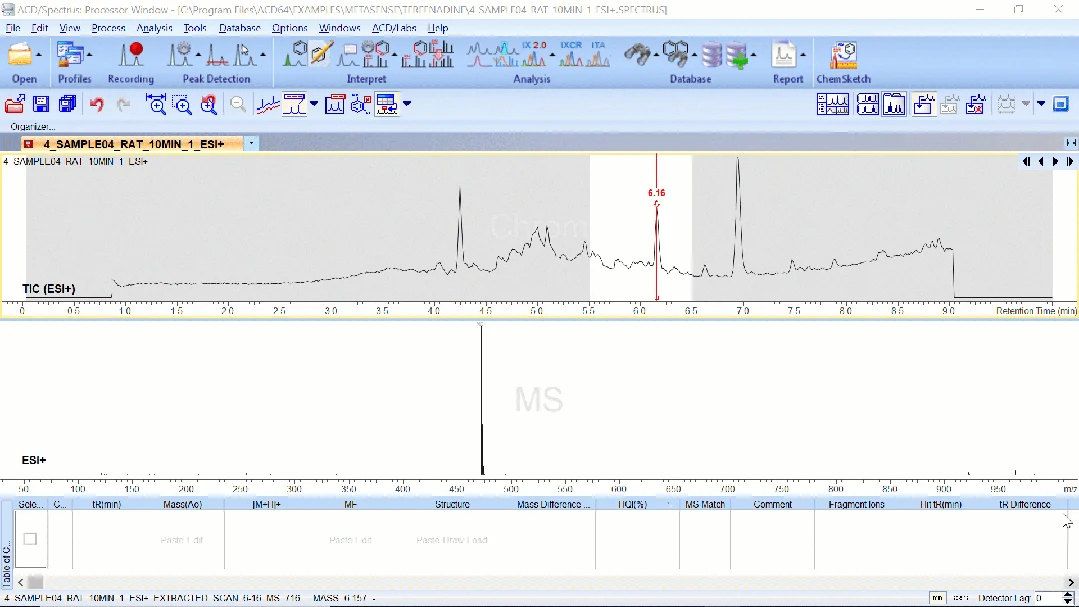Open the dropdown next to the sample tab
The height and width of the screenshot is (607, 1079).
[251, 143]
